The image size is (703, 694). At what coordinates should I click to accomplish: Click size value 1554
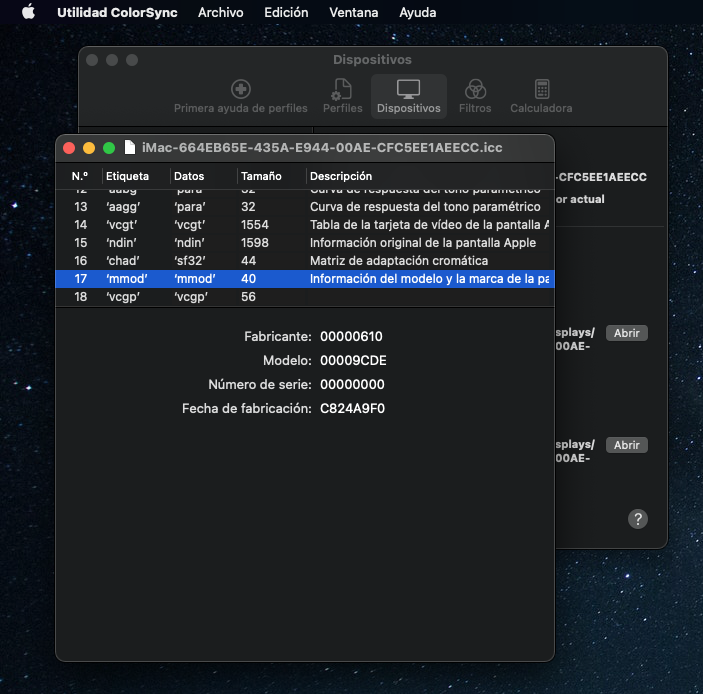point(254,225)
